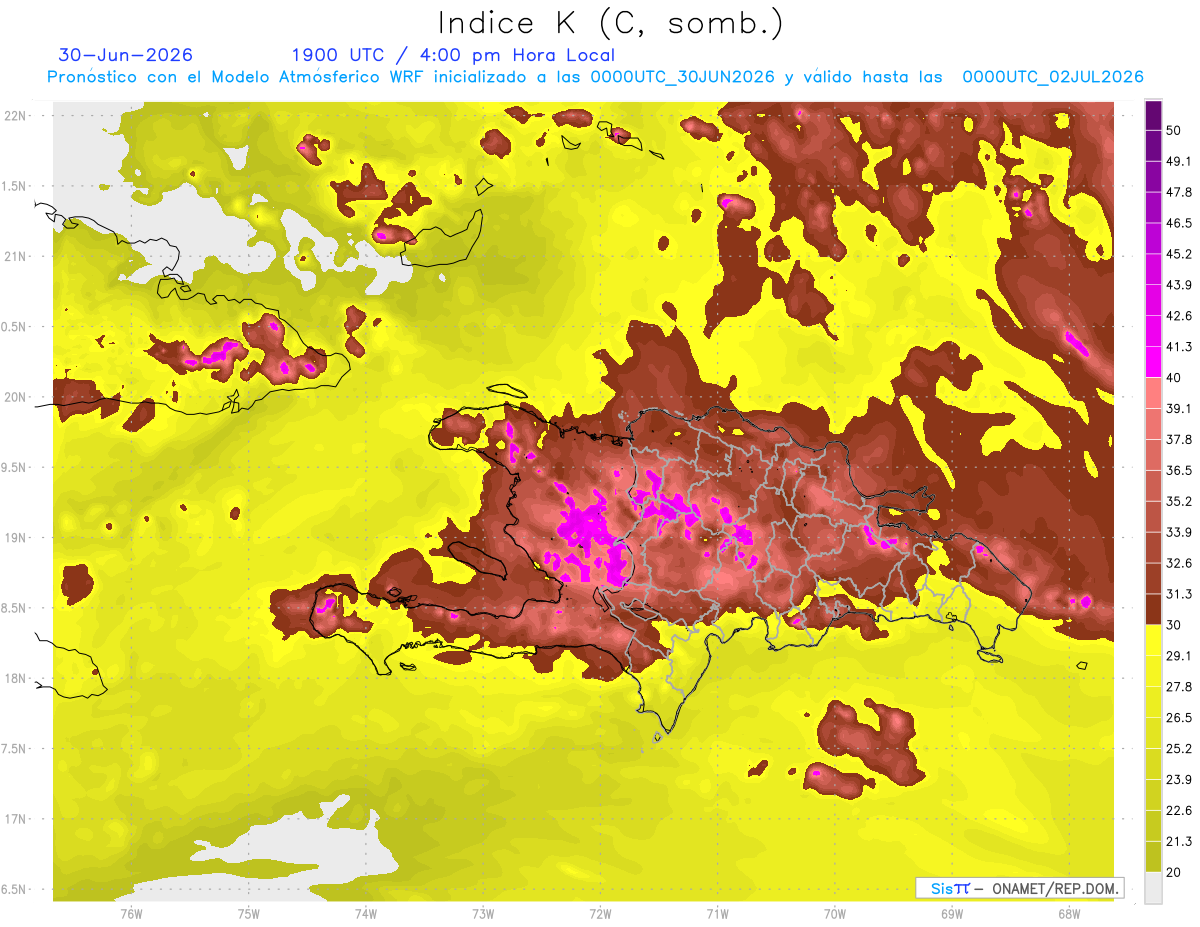The height and width of the screenshot is (927, 1200).
Task: Click the '73W' longitude axis label
Action: 483,913
